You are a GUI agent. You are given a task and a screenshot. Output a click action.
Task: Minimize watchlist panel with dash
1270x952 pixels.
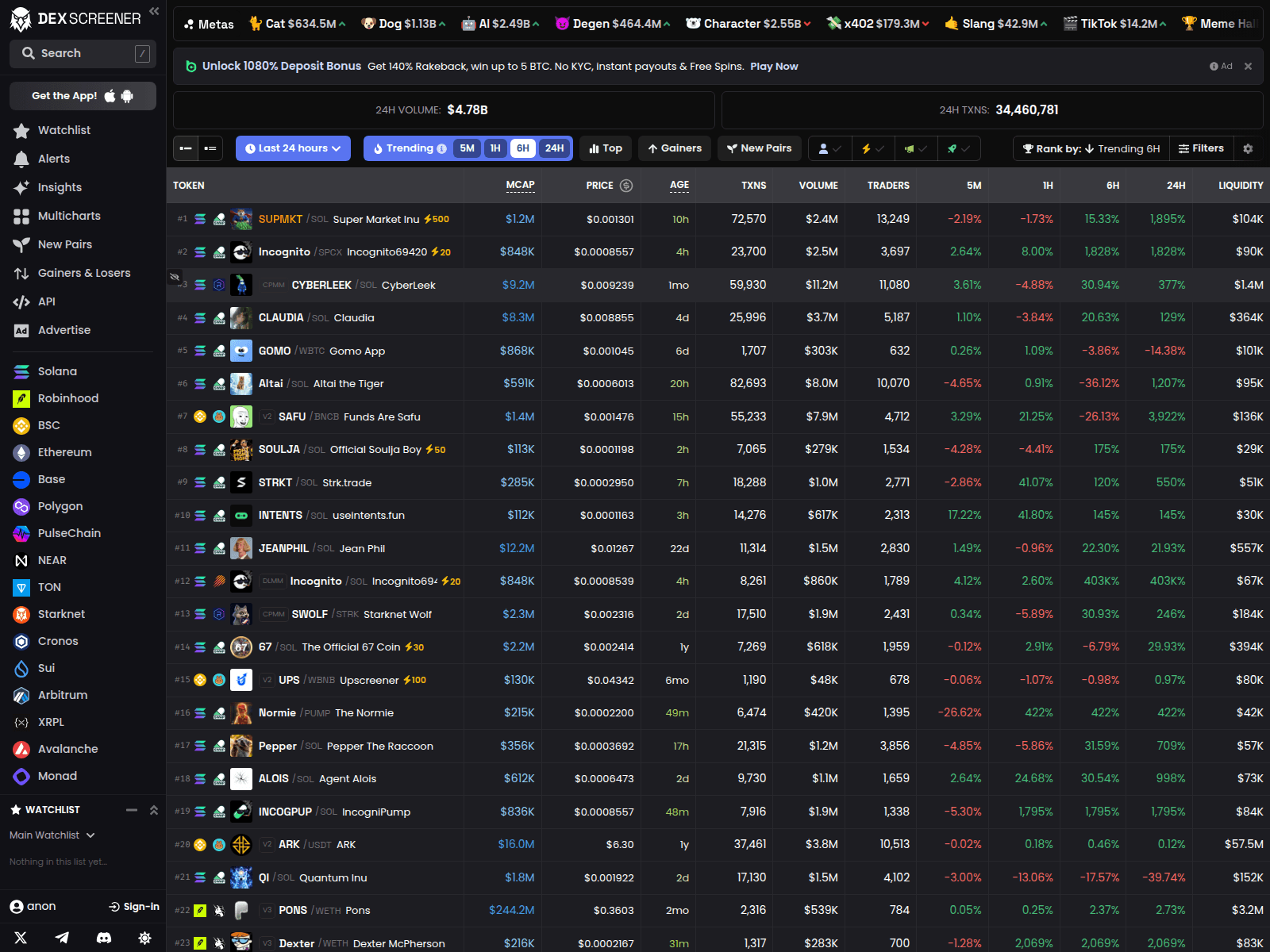tap(132, 810)
